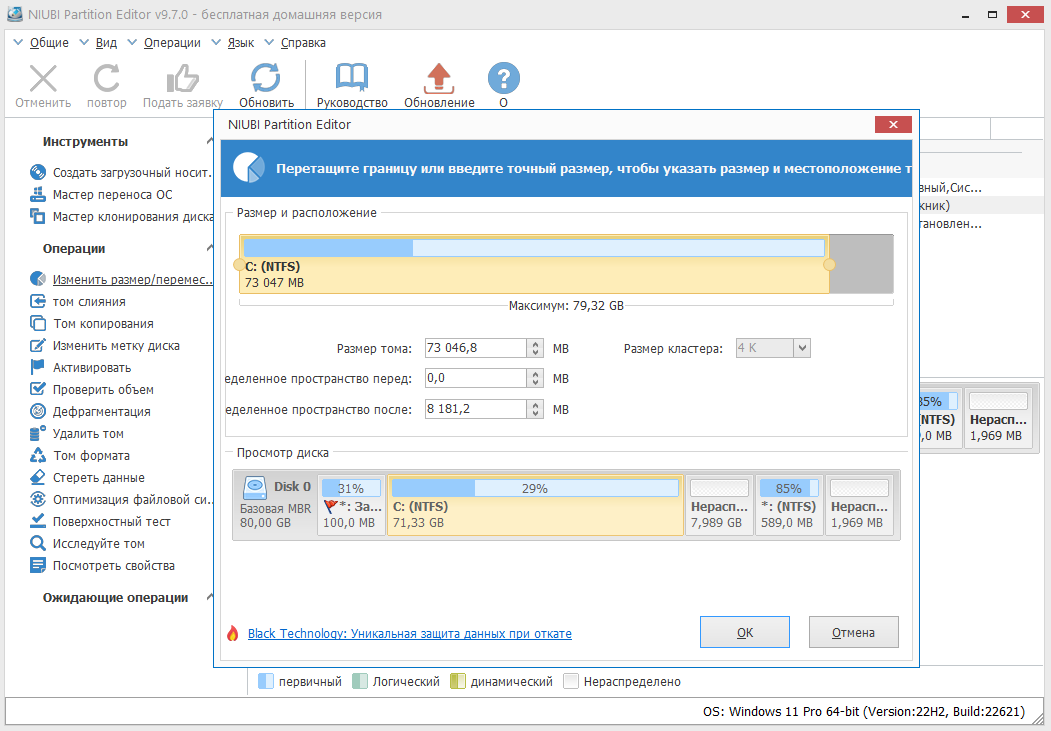Screen dimensions: 1051x731
Task: Select the 589,0 MB NTFS partition in disk preview
Action: pos(788,506)
